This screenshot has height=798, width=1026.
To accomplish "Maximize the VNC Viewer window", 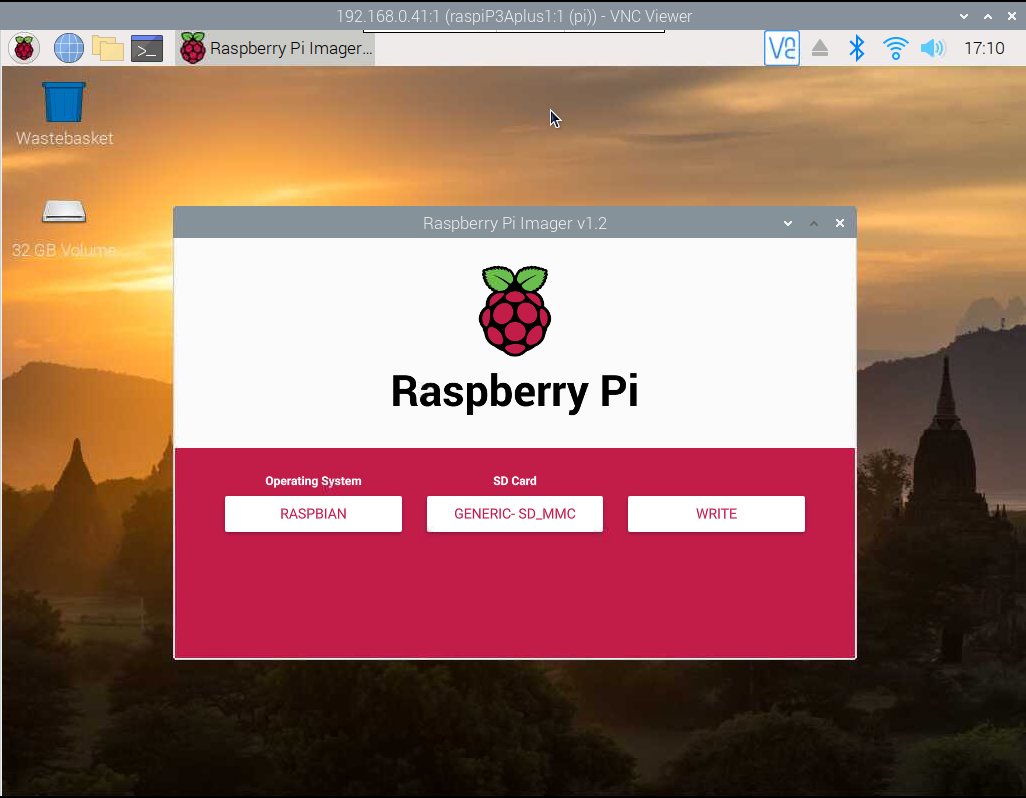I will 987,16.
